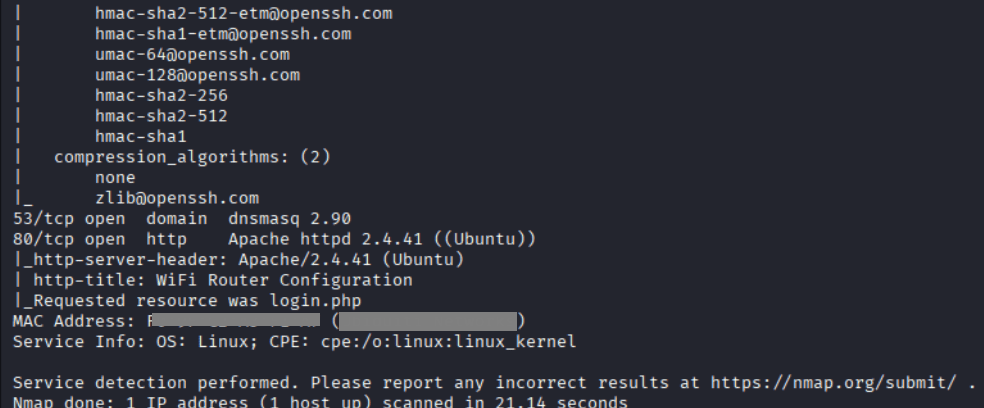Select the umac-64@openssh.com text

point(192,55)
